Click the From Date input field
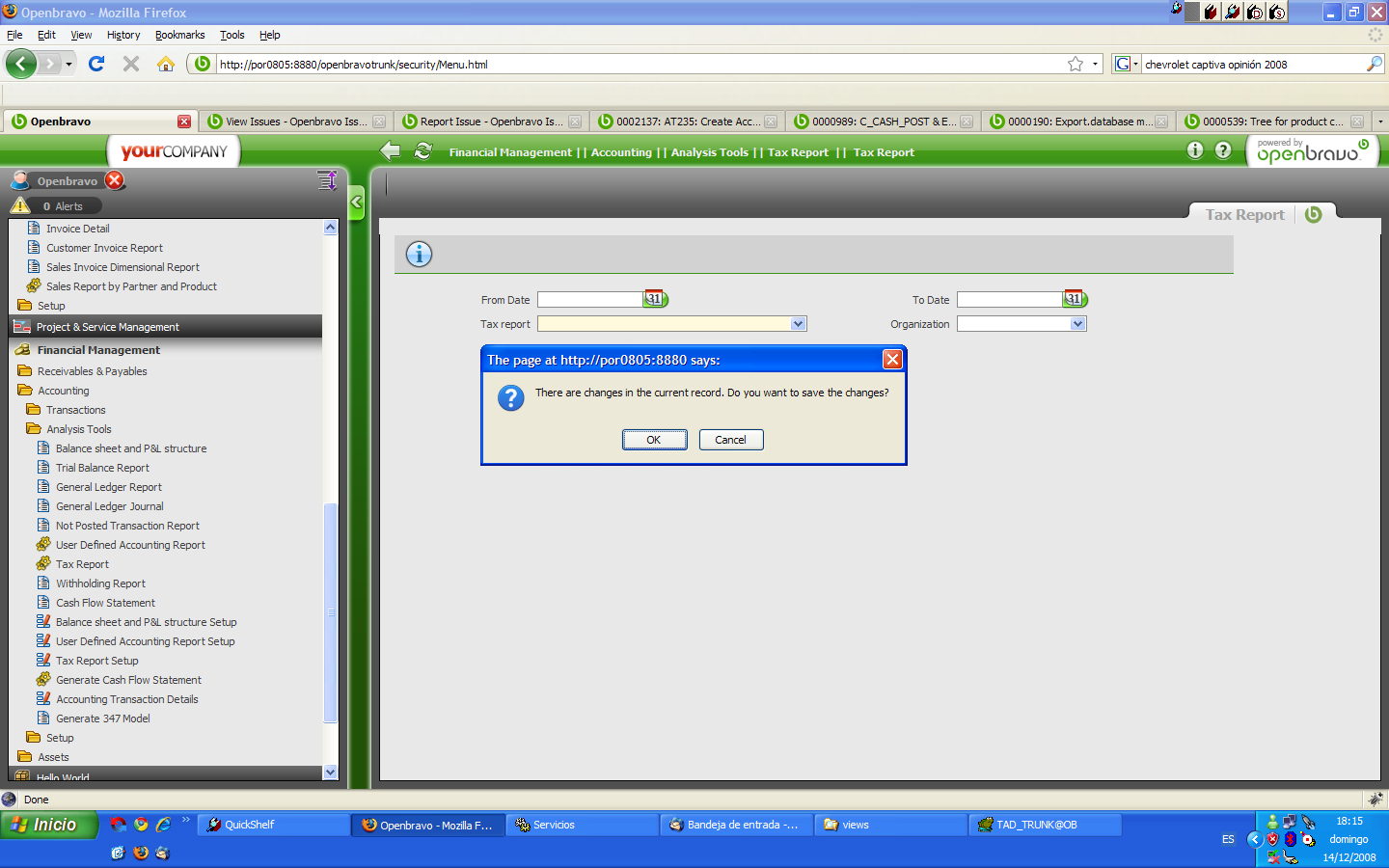This screenshot has width=1389, height=868. (589, 299)
